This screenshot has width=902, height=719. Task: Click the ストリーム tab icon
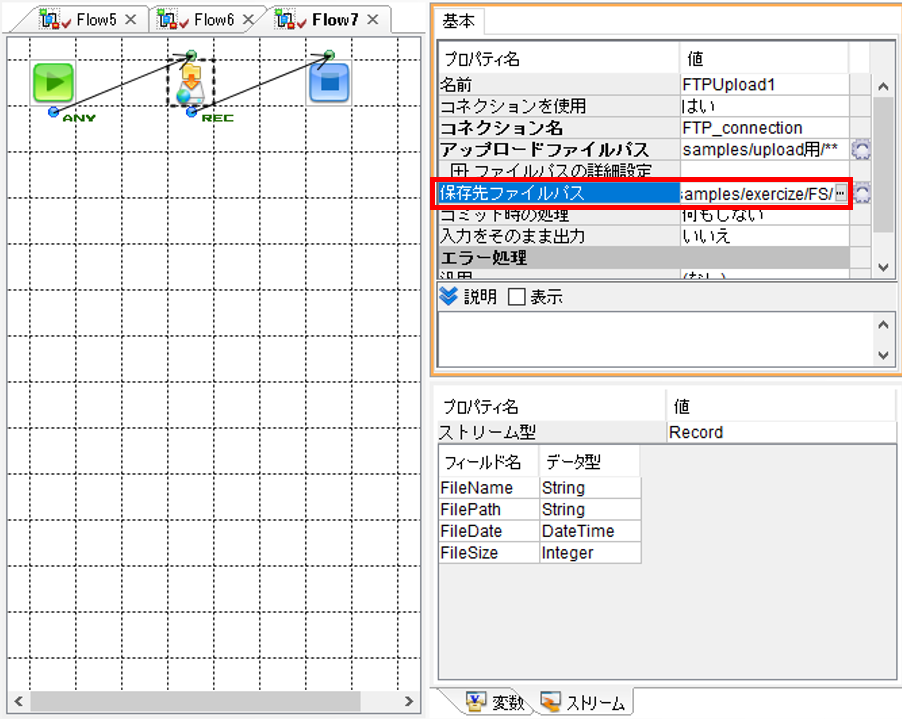click(x=551, y=701)
